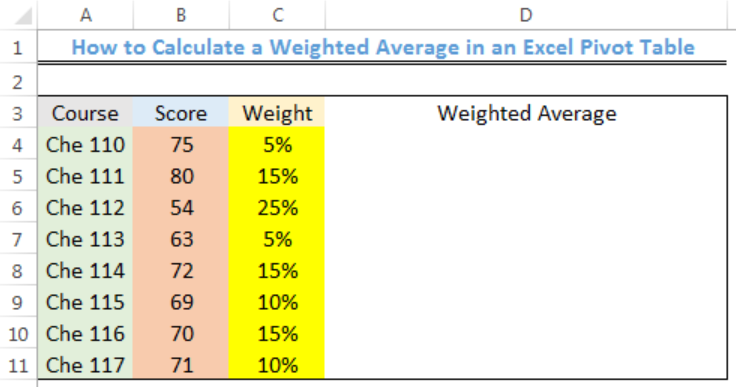Select the Che 117 cell
Viewport: 736px width, 387px height.
85,364
